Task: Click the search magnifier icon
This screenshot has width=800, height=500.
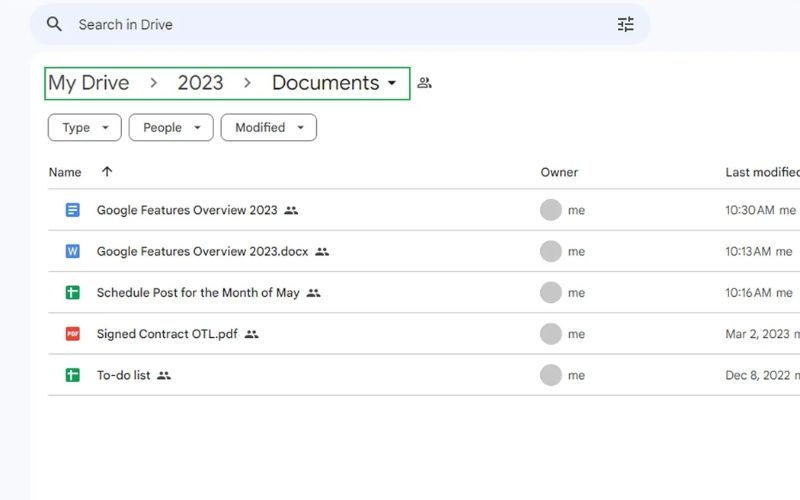Action: (x=54, y=24)
